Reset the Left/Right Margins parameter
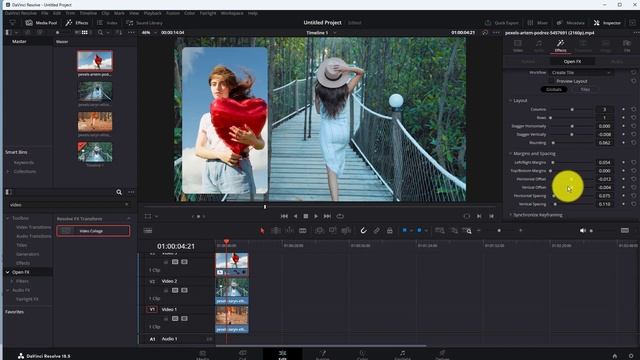The height and width of the screenshot is (360, 640). coord(633,162)
